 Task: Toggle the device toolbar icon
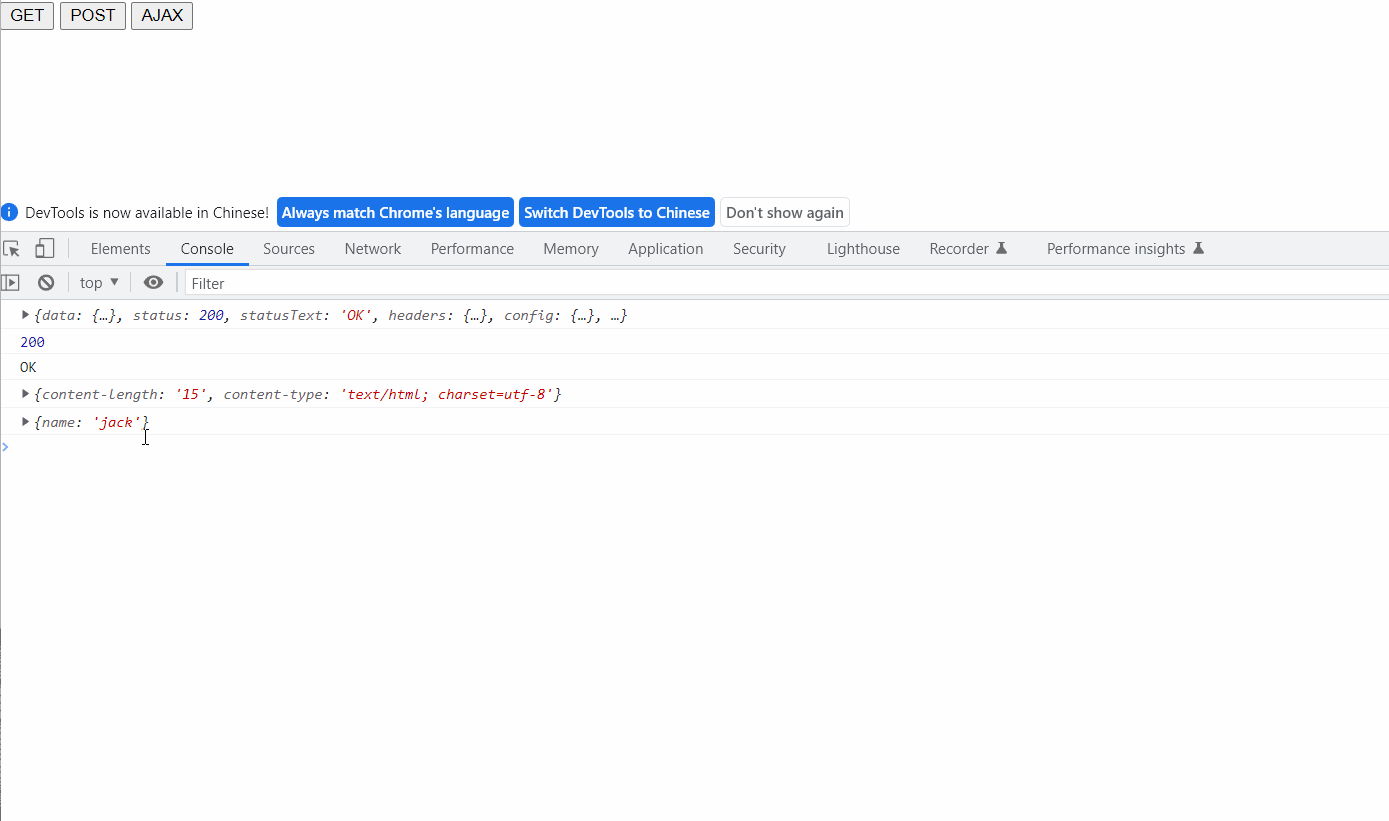click(x=45, y=249)
